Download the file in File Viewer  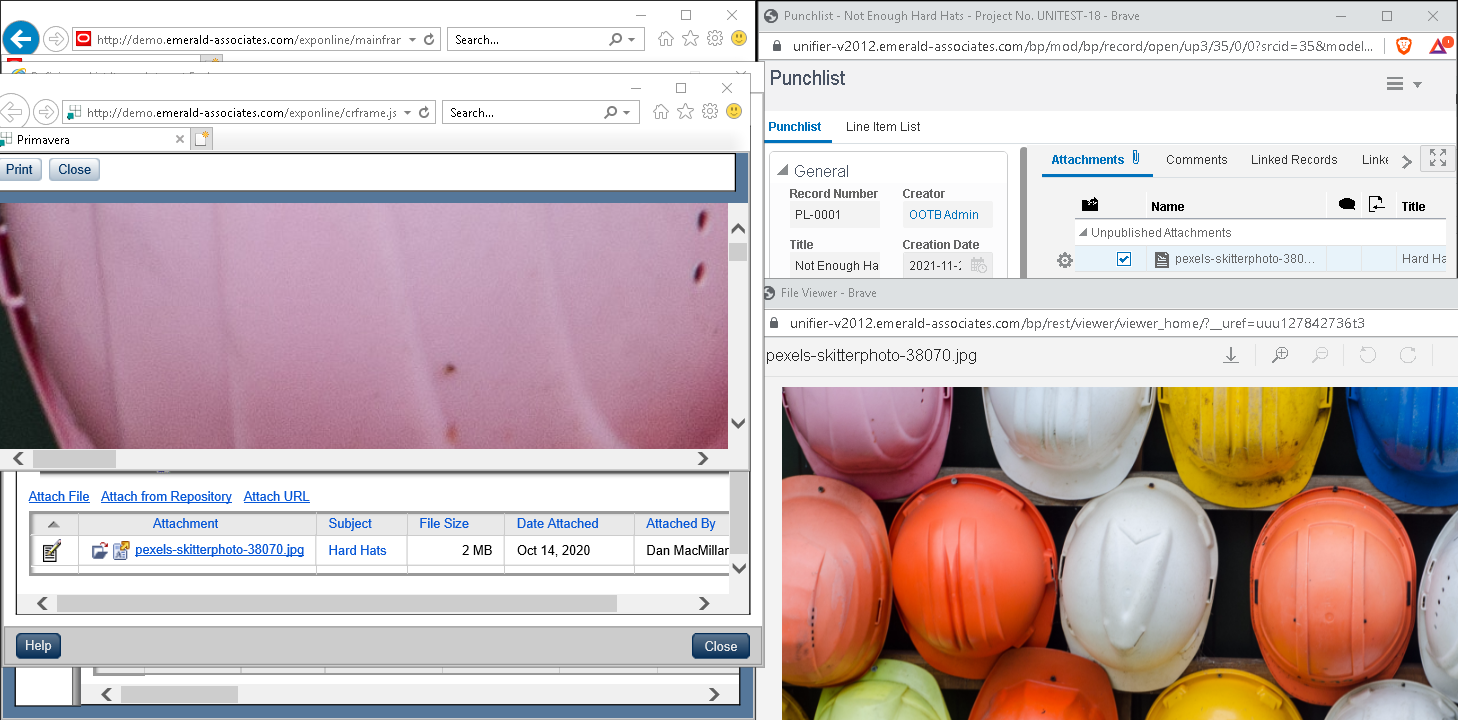coord(1232,355)
